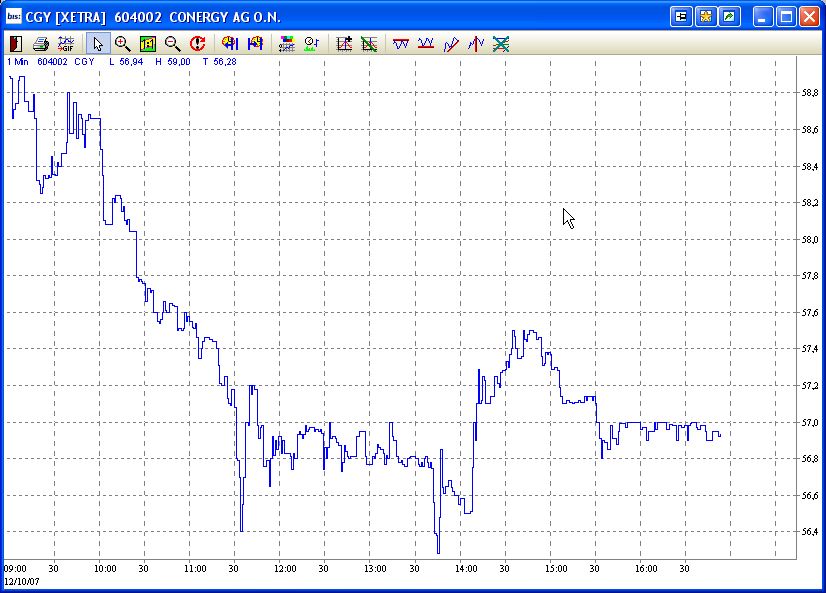Image resolution: width=826 pixels, height=593 pixels.
Task: Toggle the vertical line marker tool
Action: click(477, 43)
